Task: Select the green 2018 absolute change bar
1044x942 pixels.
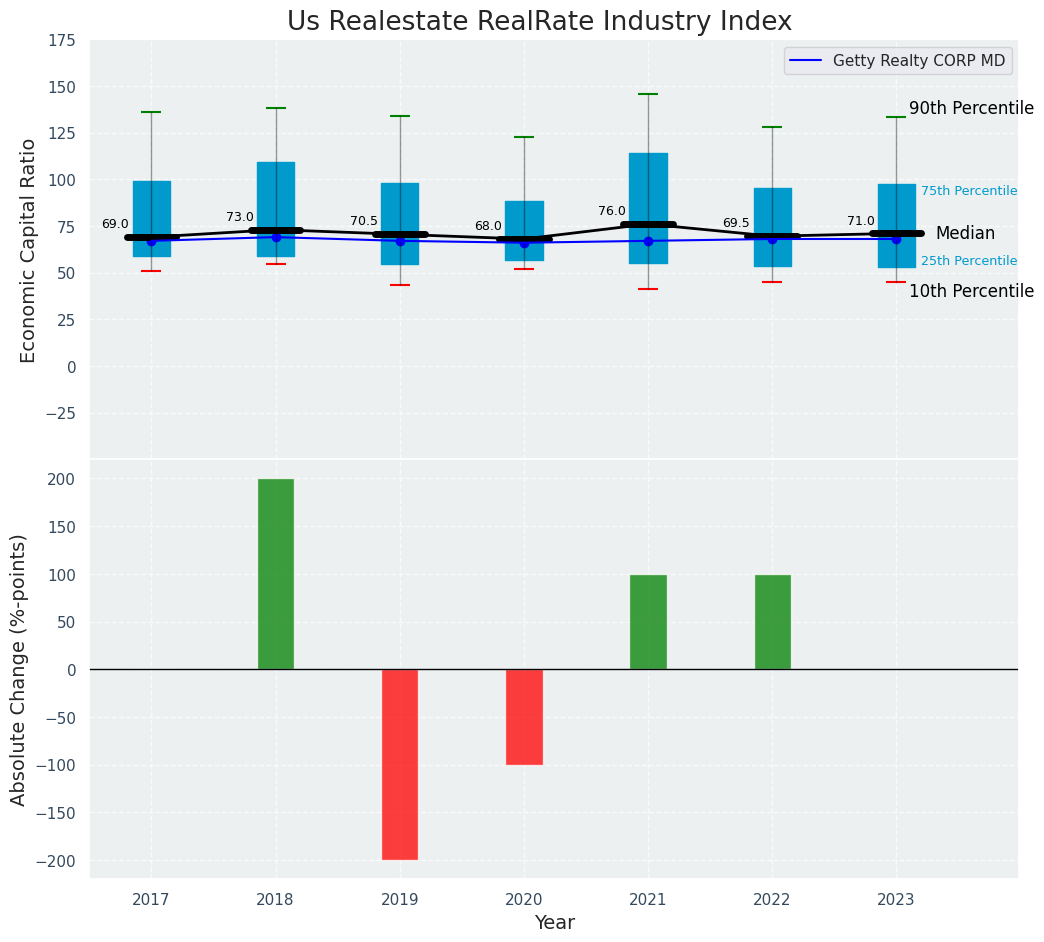Action: [x=276, y=574]
